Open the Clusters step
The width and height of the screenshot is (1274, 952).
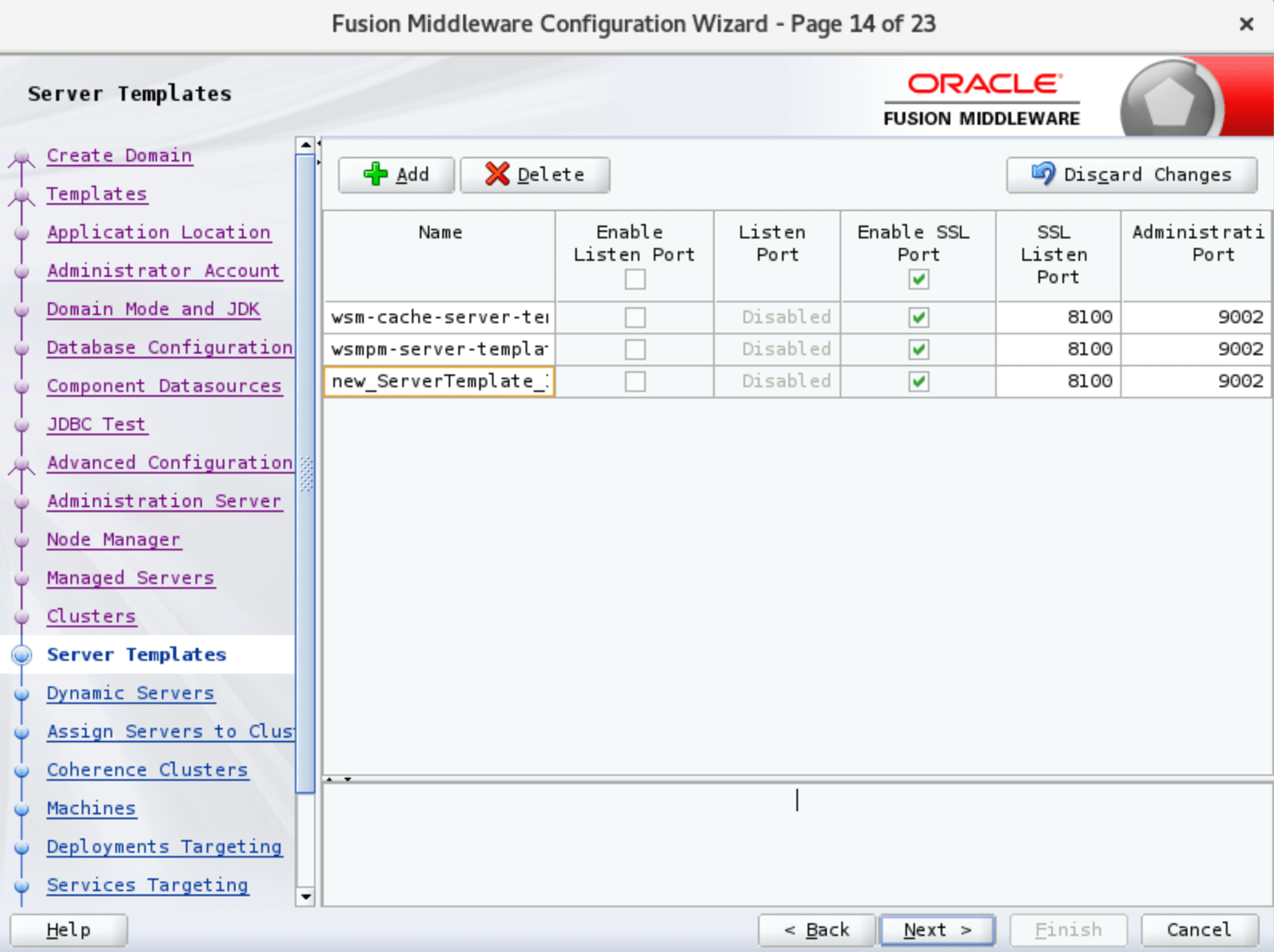pos(91,617)
